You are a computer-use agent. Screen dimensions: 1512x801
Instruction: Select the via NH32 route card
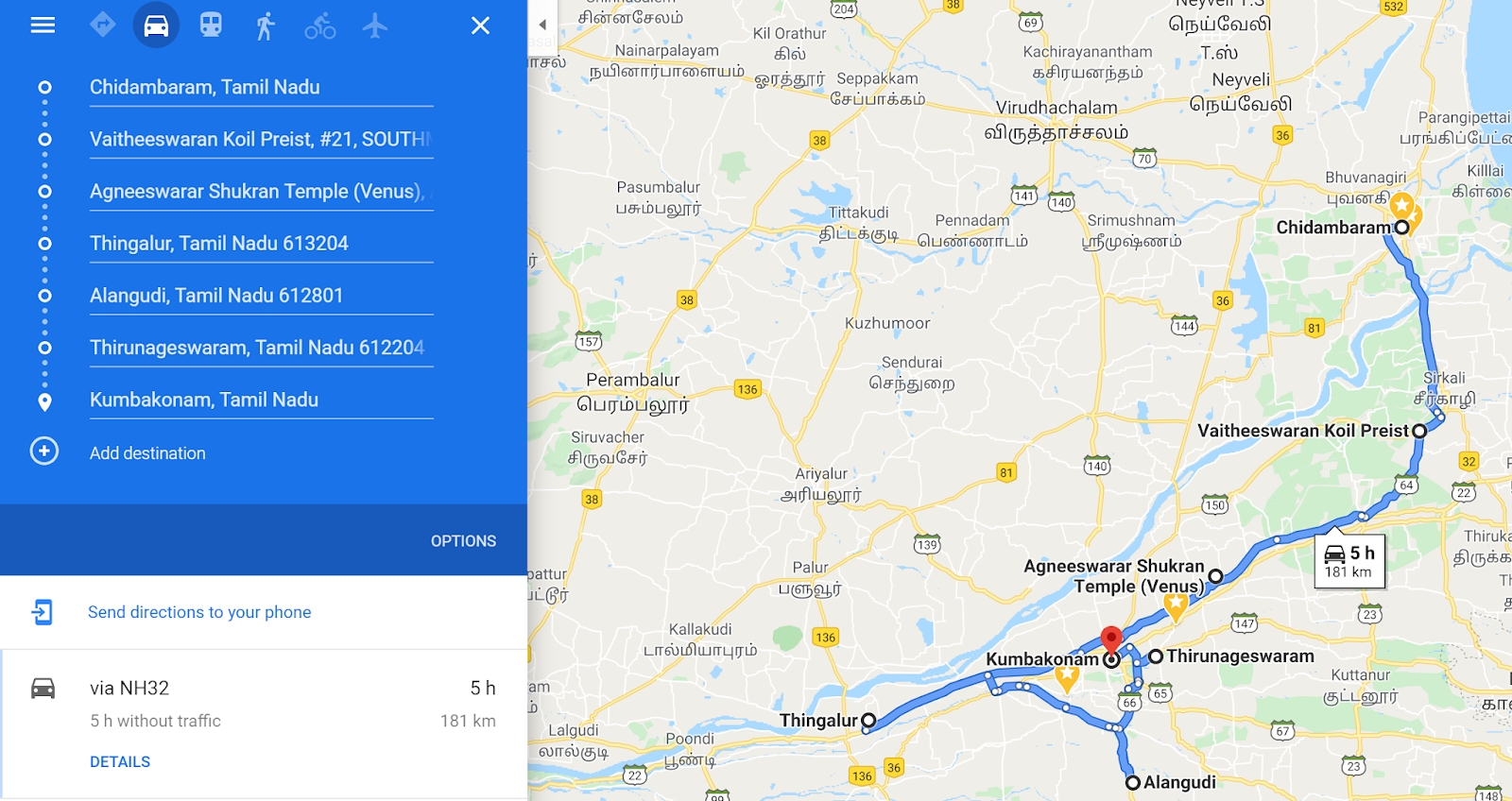(264, 724)
